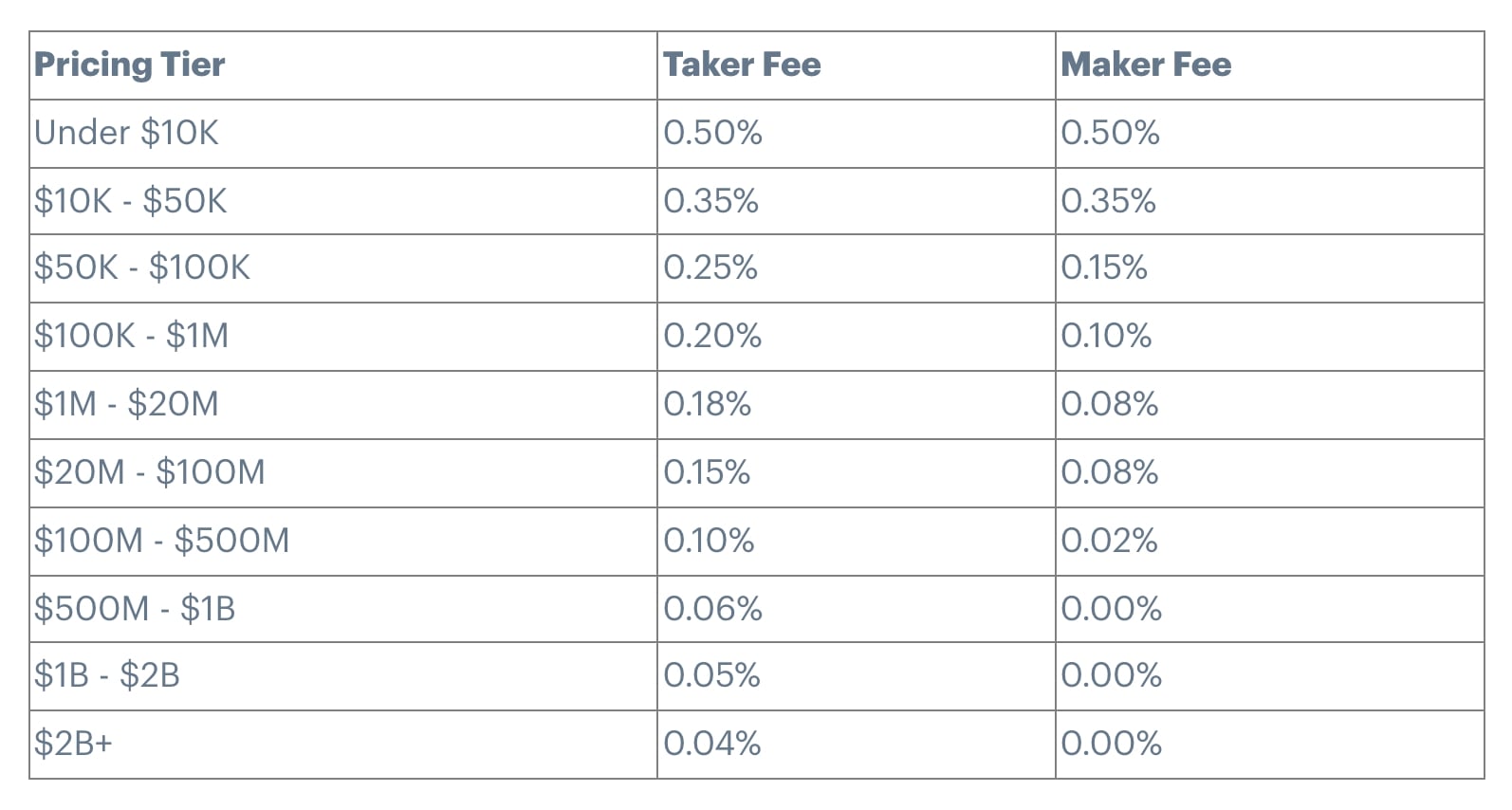The height and width of the screenshot is (810, 1512).
Task: Click the 0.06% taker fee value
Action: point(712,608)
